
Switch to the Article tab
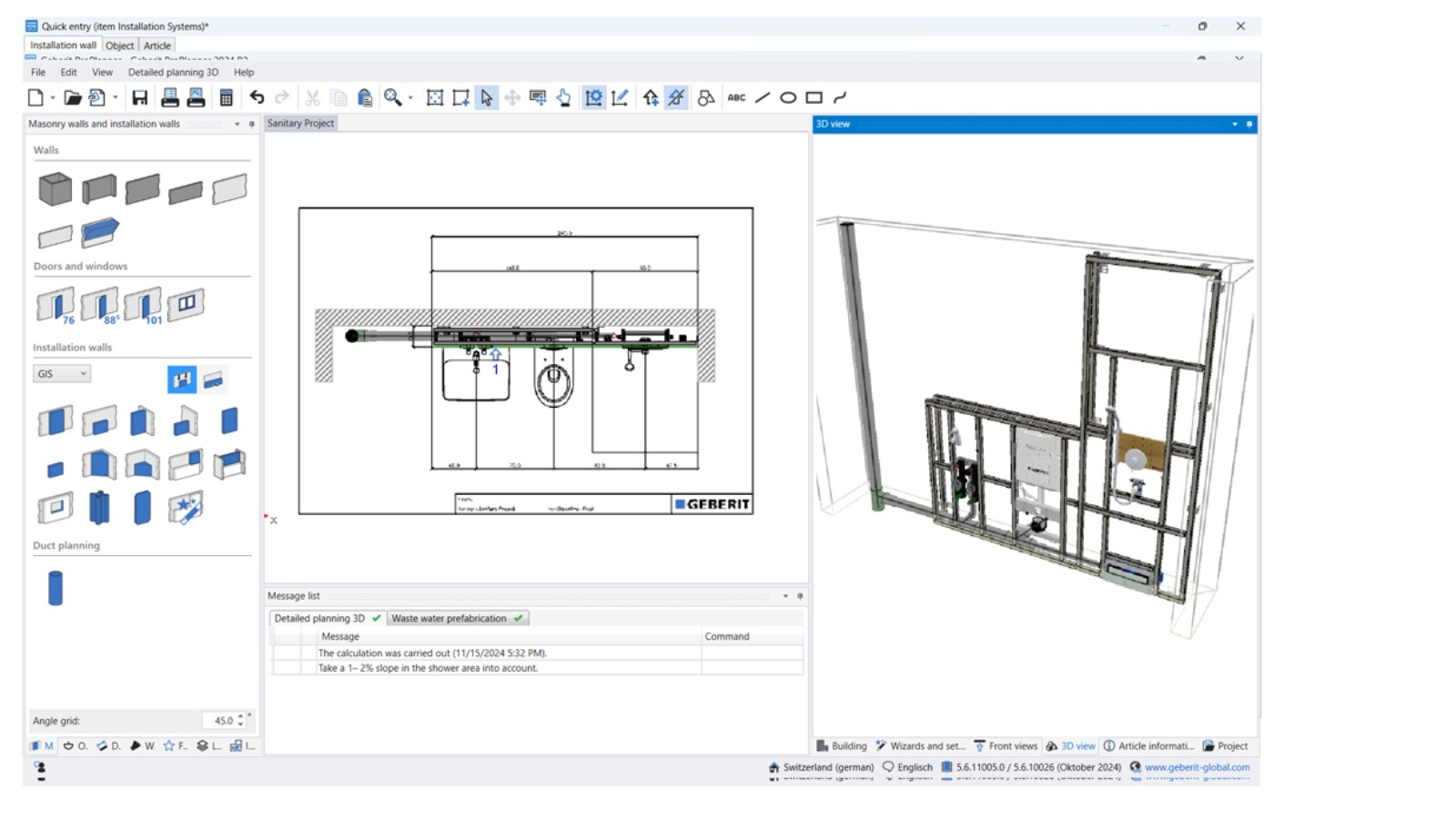[x=157, y=45]
